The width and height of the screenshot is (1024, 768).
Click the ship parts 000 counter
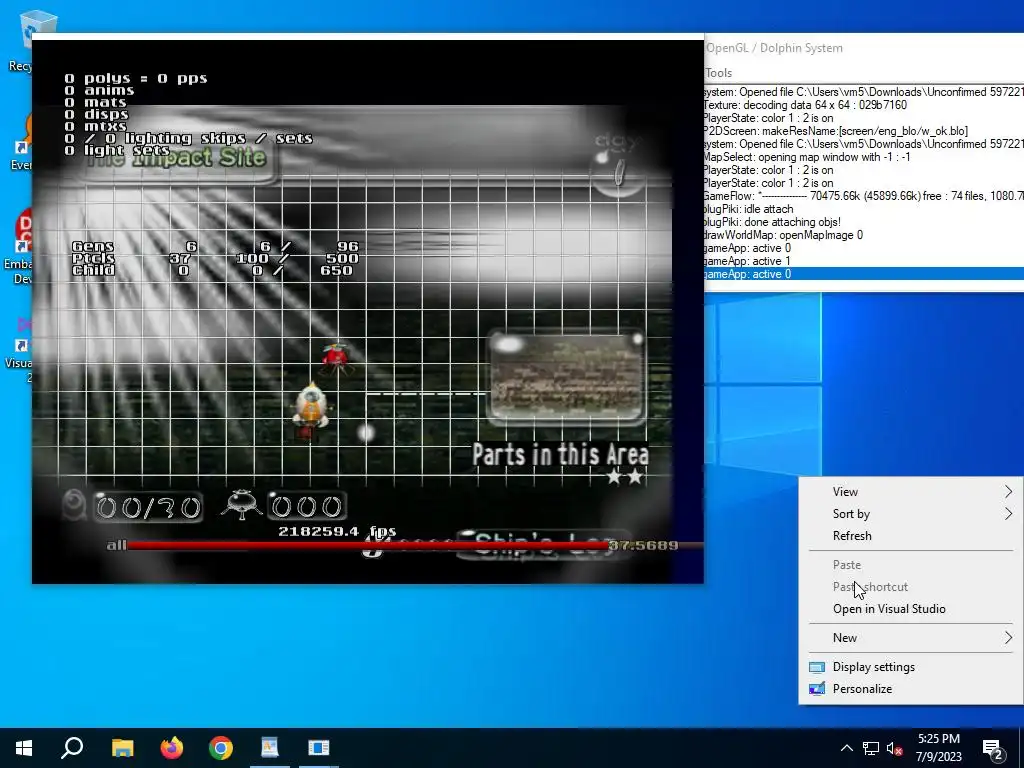[x=306, y=506]
